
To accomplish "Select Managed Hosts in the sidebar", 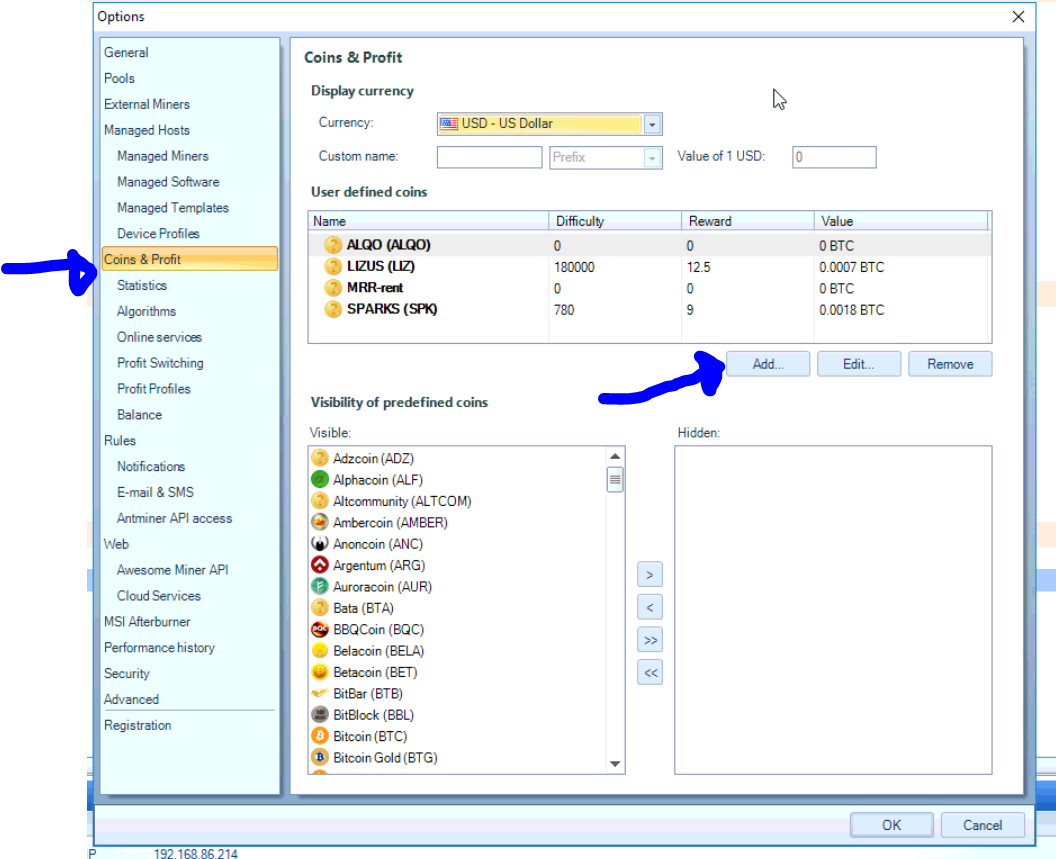I will click(147, 130).
